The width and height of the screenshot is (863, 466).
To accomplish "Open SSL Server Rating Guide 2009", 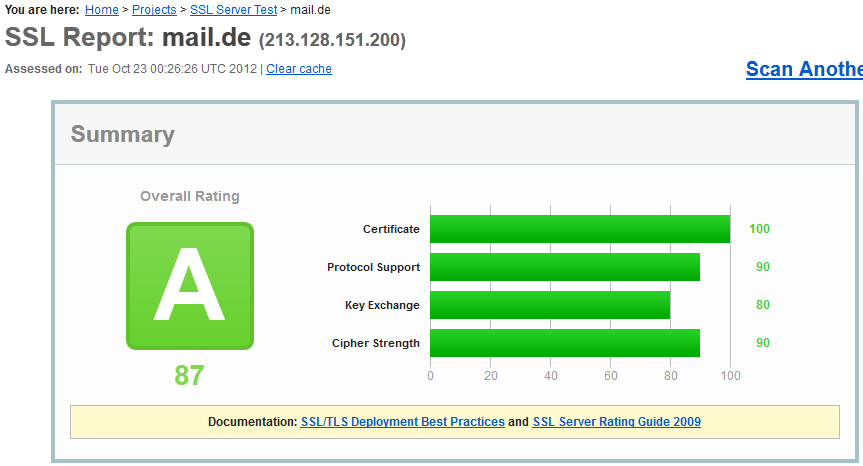I will [x=616, y=422].
